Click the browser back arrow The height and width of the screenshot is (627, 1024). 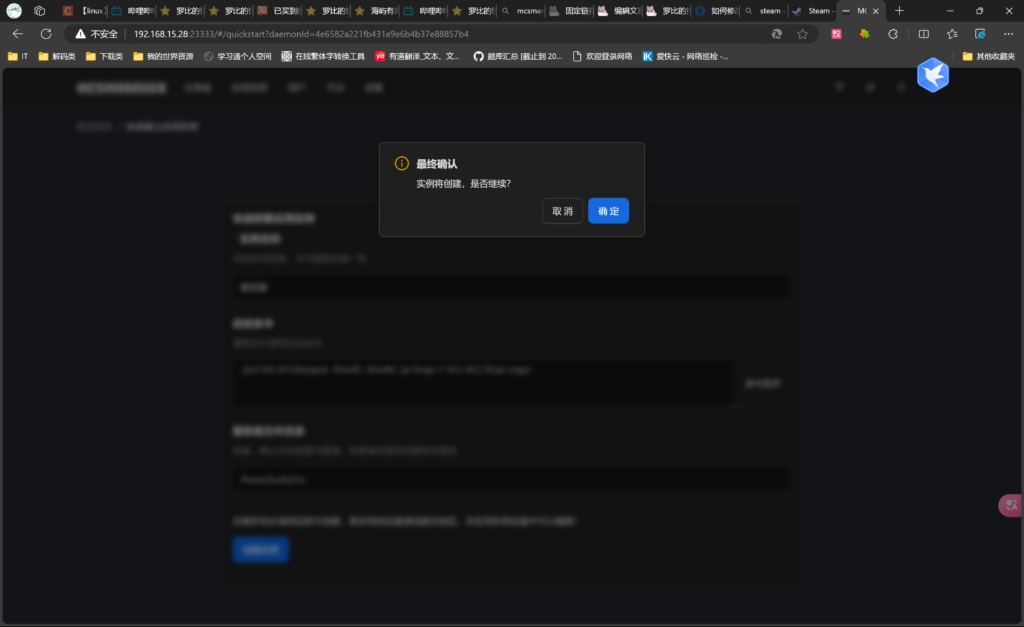[x=17, y=33]
